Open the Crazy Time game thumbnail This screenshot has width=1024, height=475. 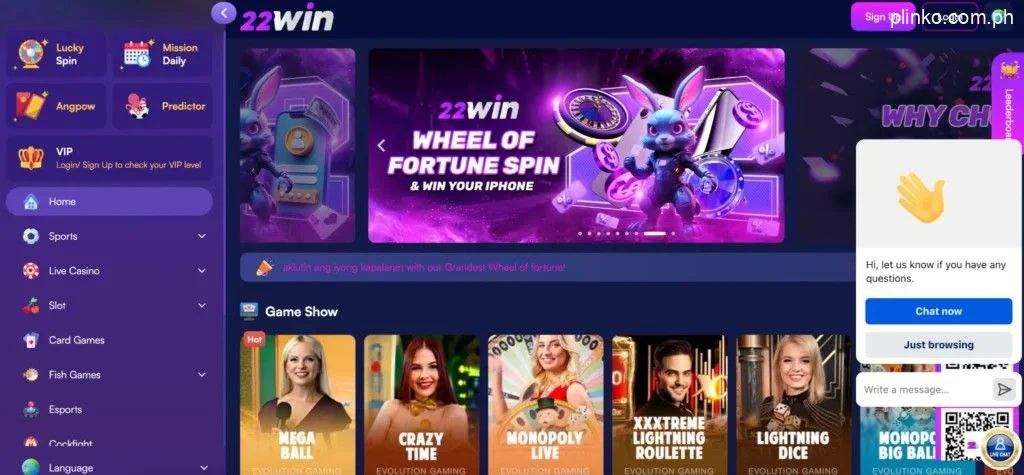421,404
